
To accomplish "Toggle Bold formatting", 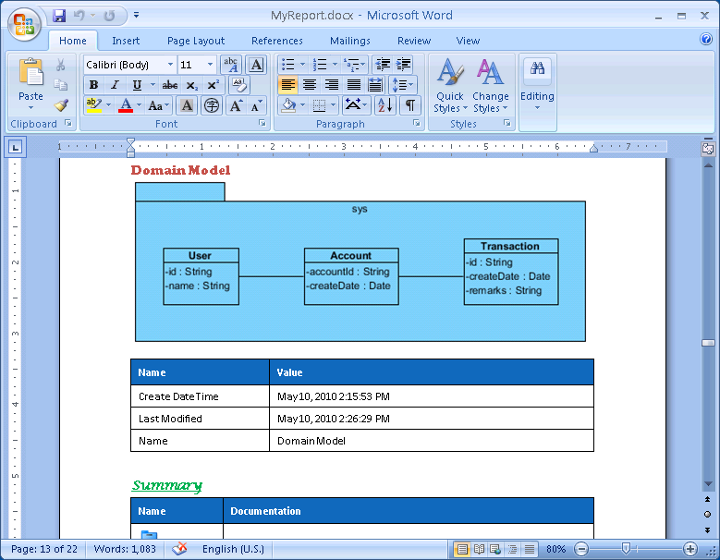I will click(94, 85).
